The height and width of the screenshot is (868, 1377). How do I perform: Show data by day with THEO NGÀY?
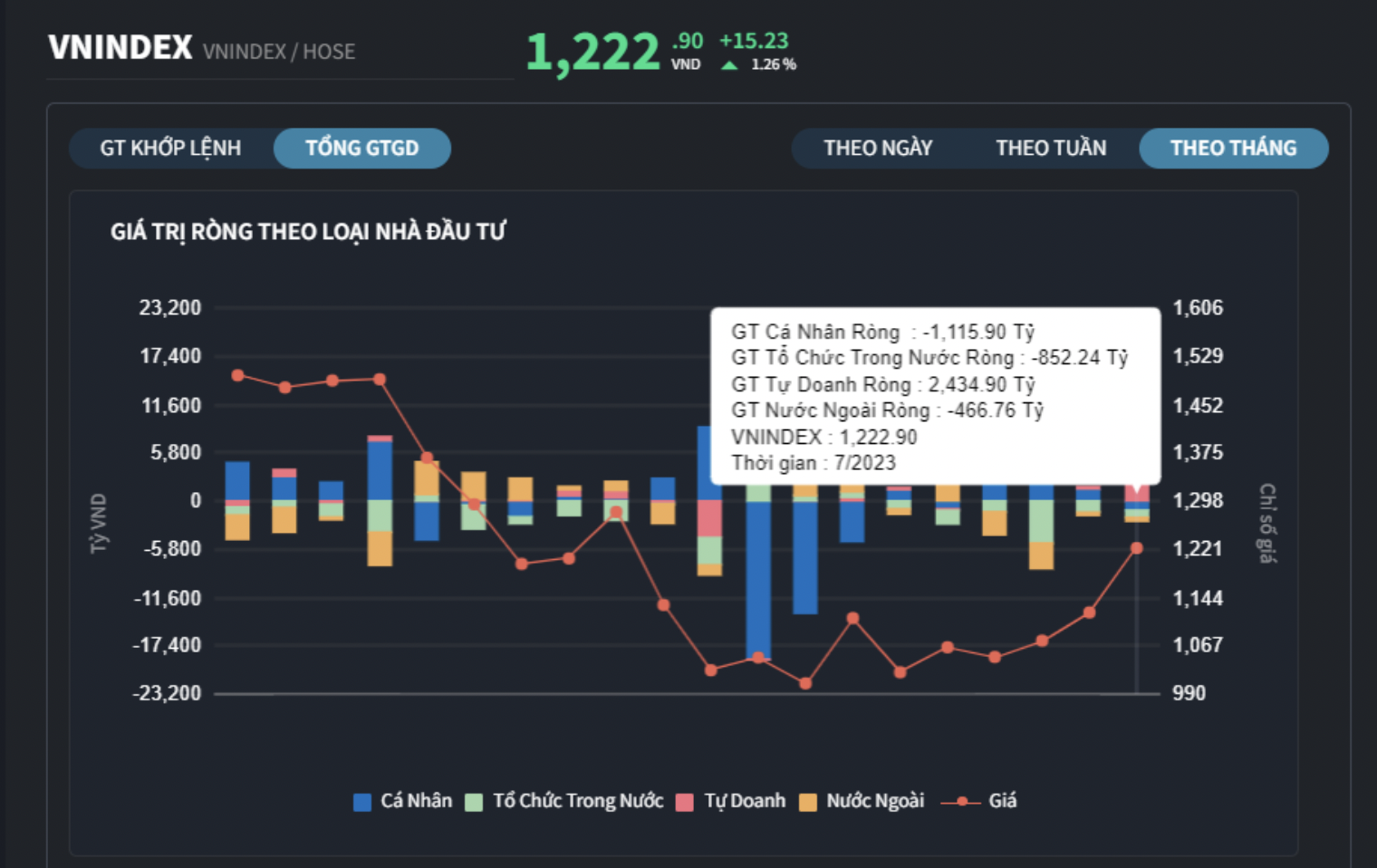coord(877,149)
